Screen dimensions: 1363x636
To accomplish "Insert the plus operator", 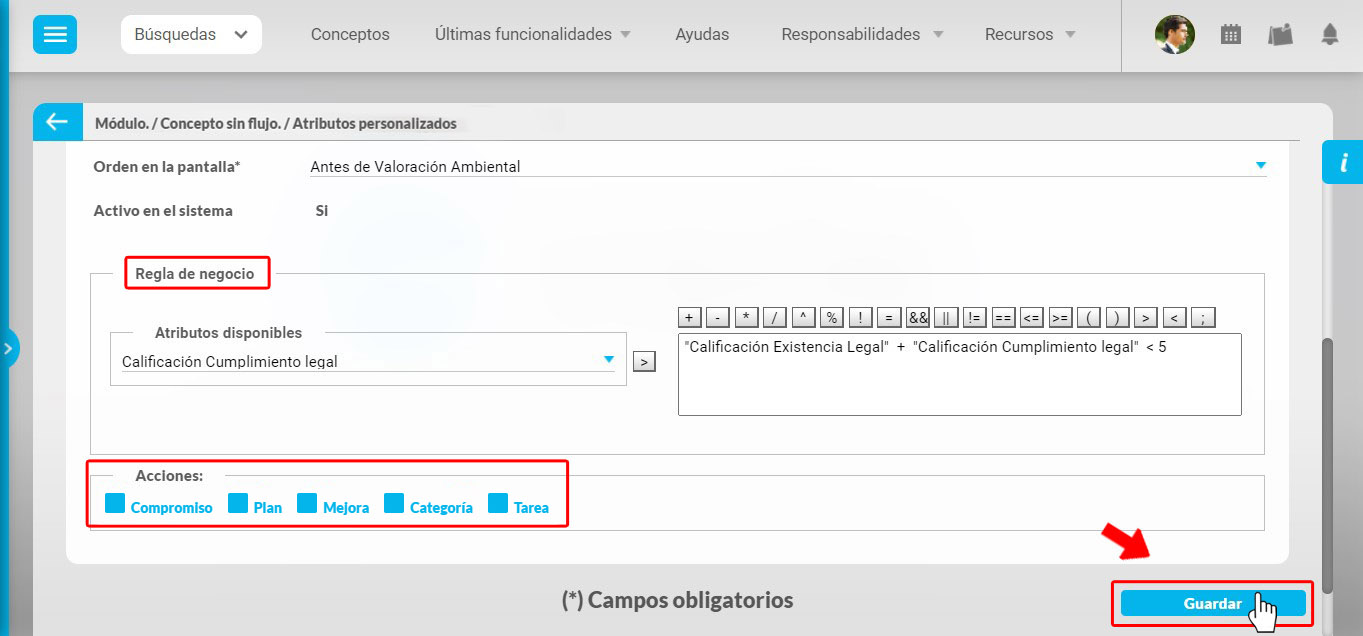I will click(x=690, y=317).
